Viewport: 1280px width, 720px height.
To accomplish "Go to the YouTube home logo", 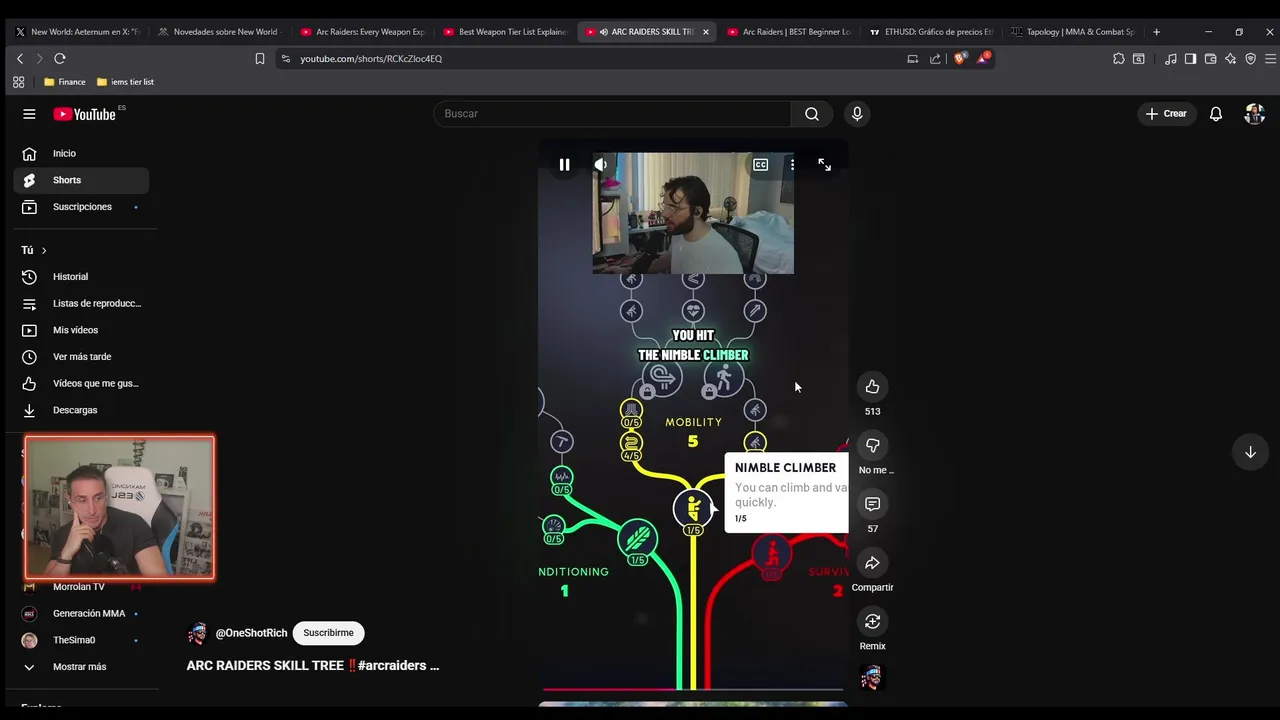I will (85, 114).
